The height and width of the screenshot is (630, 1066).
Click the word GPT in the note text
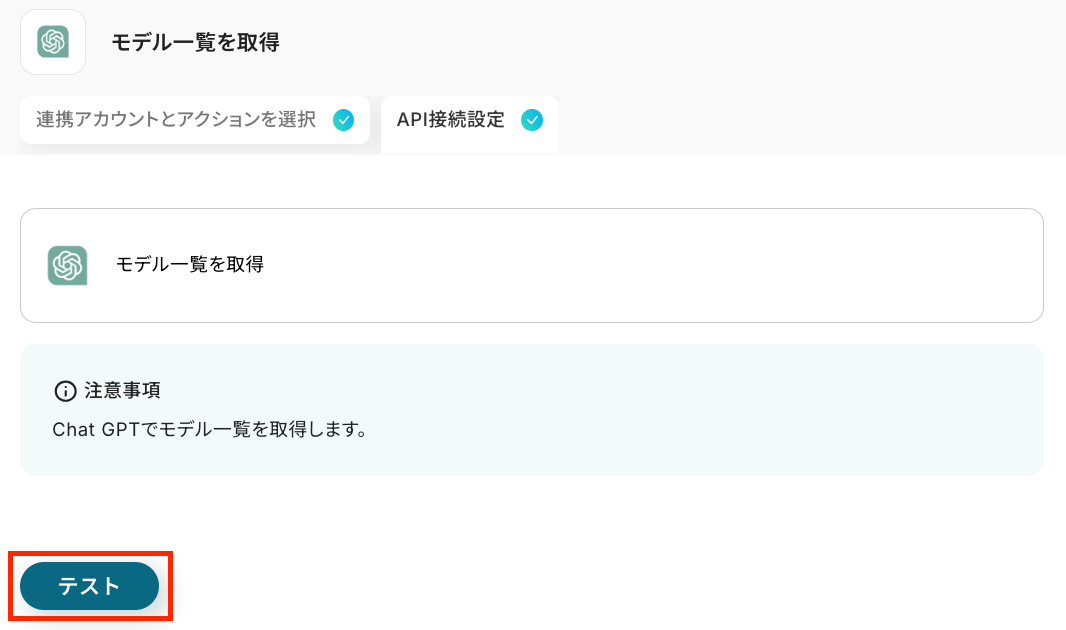click(120, 430)
